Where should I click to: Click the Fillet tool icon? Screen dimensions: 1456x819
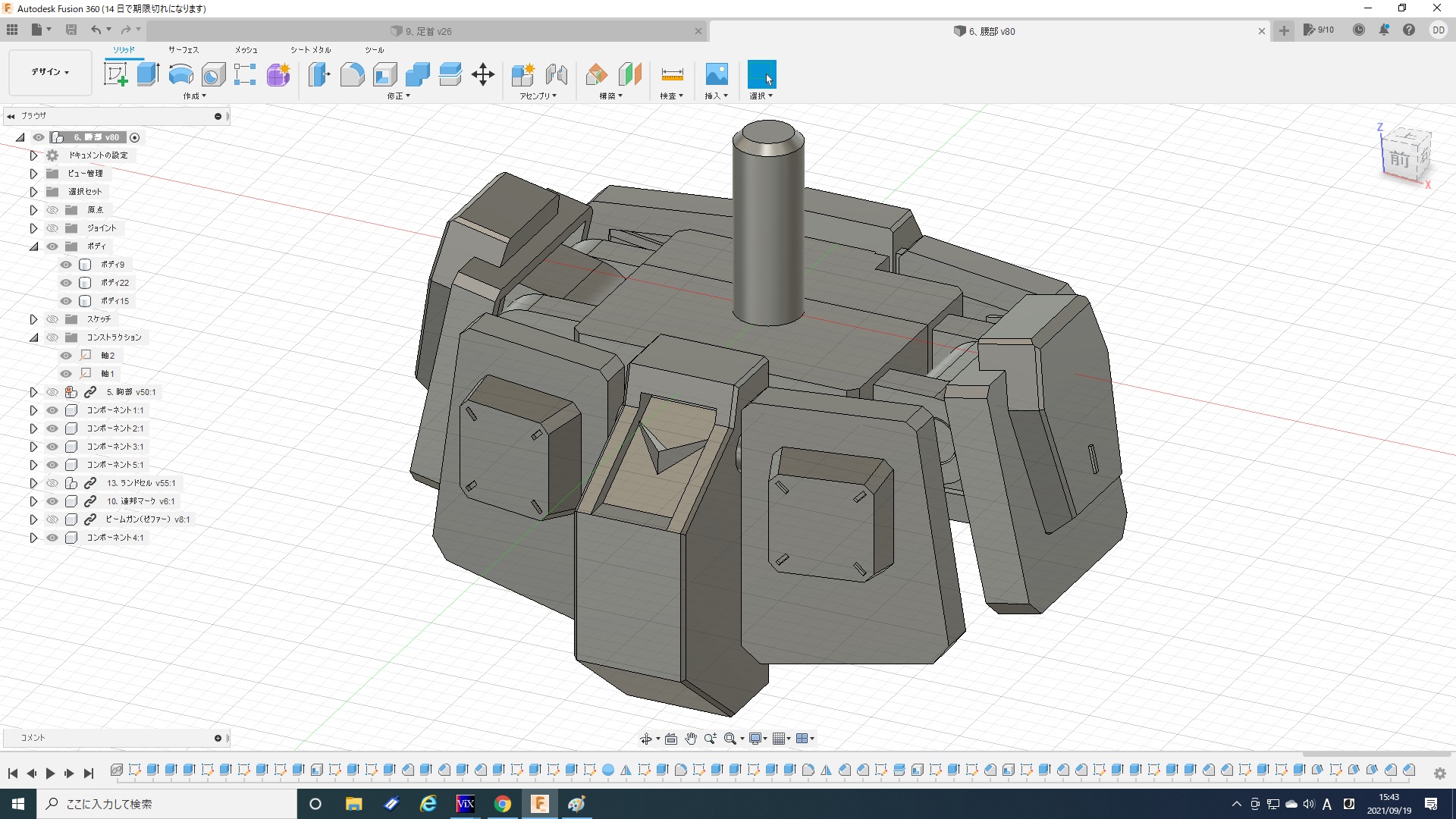352,74
